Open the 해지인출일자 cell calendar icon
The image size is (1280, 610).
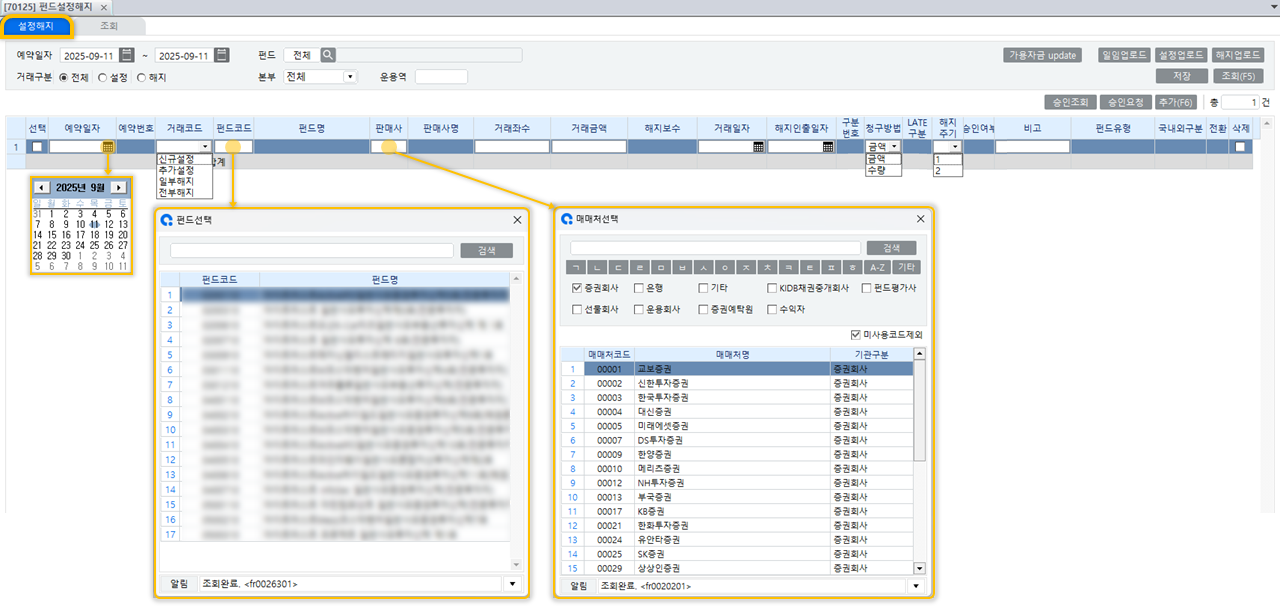(828, 147)
